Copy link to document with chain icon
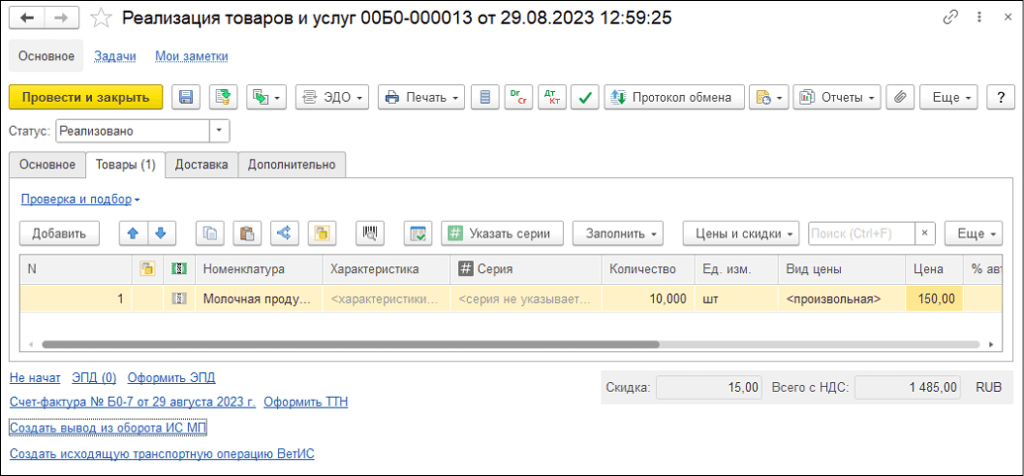The height and width of the screenshot is (476, 1024). coord(950,18)
